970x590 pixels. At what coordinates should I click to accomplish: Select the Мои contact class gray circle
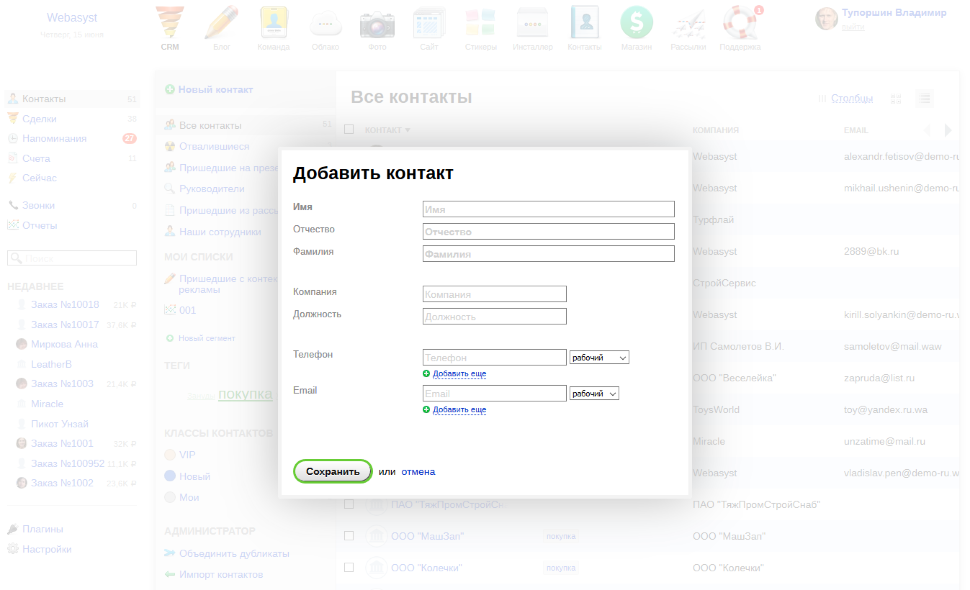pyautogui.click(x=170, y=497)
